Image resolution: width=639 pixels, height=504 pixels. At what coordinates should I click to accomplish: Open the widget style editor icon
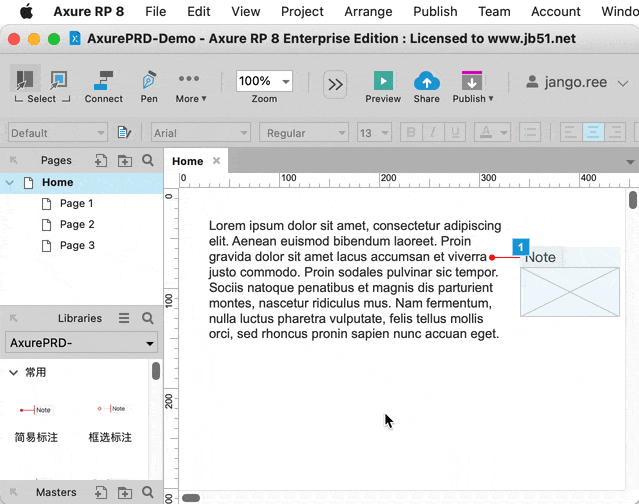(124, 132)
